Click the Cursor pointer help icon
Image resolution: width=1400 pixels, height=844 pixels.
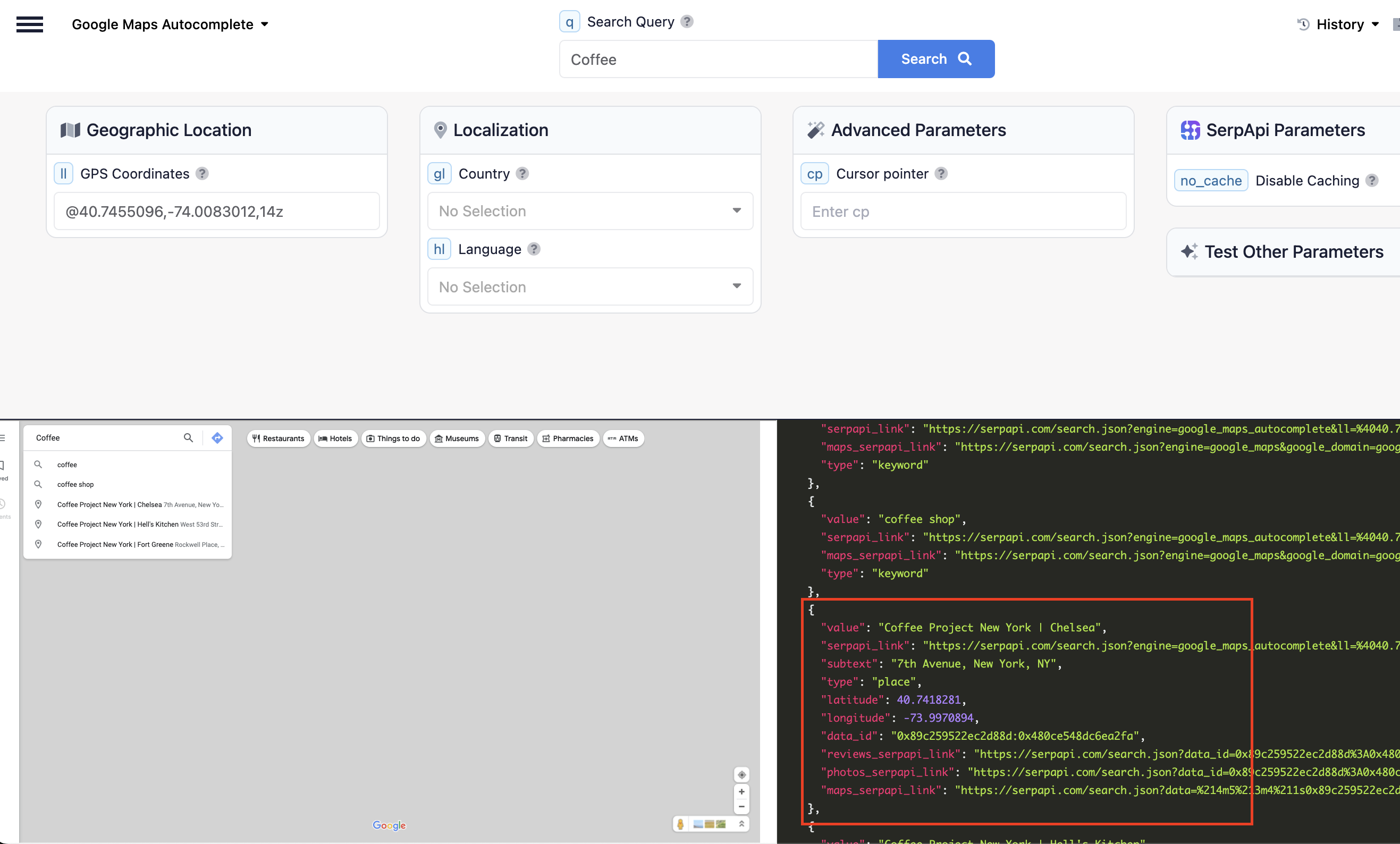click(x=941, y=174)
